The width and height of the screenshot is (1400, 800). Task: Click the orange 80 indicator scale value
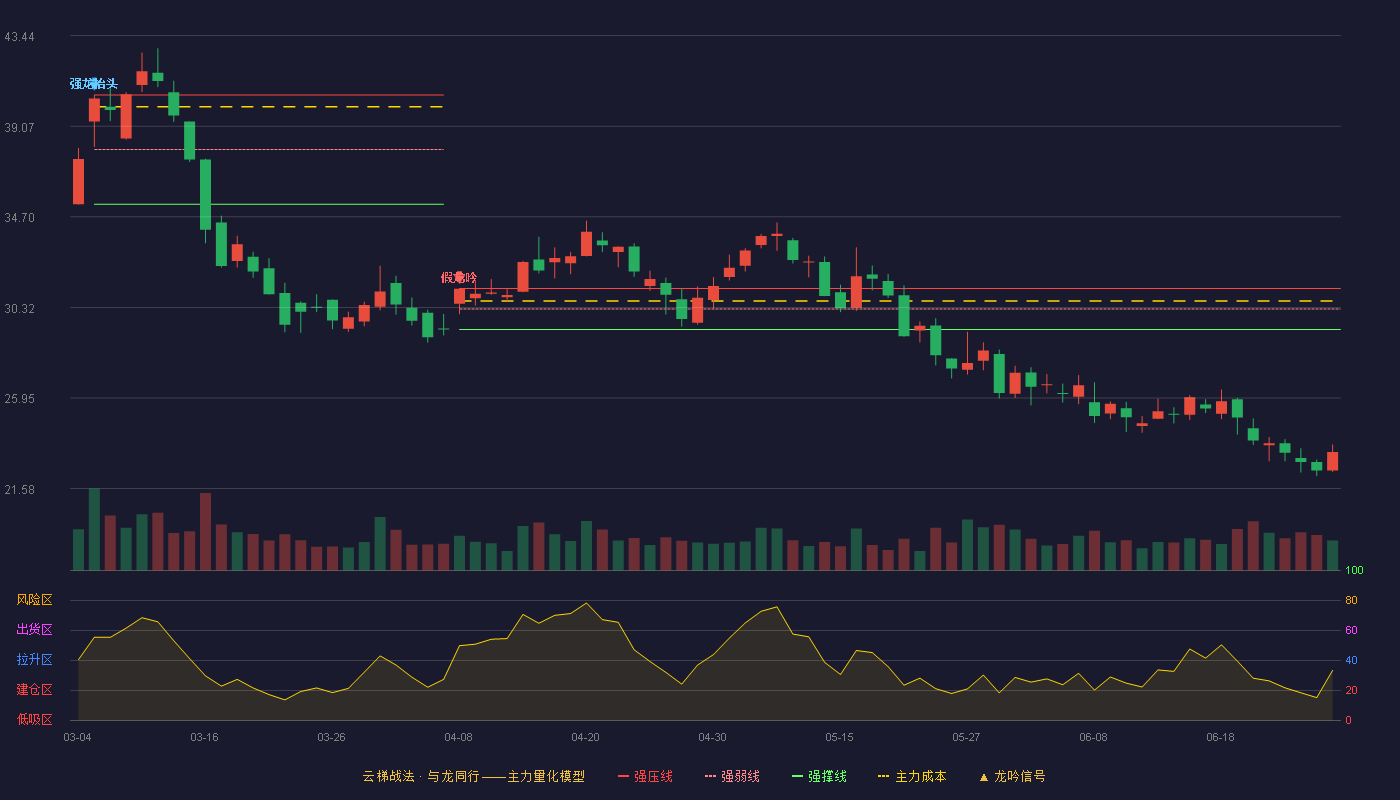[1351, 600]
